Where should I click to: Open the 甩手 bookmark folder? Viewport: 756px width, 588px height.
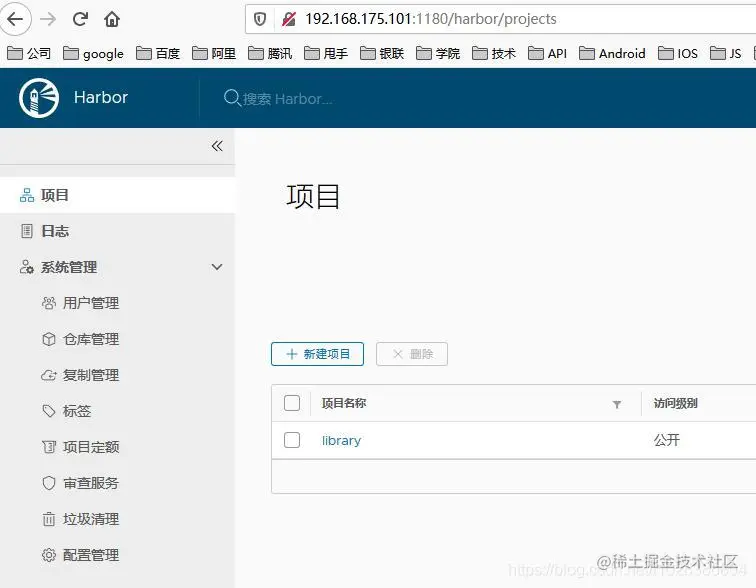coord(326,53)
